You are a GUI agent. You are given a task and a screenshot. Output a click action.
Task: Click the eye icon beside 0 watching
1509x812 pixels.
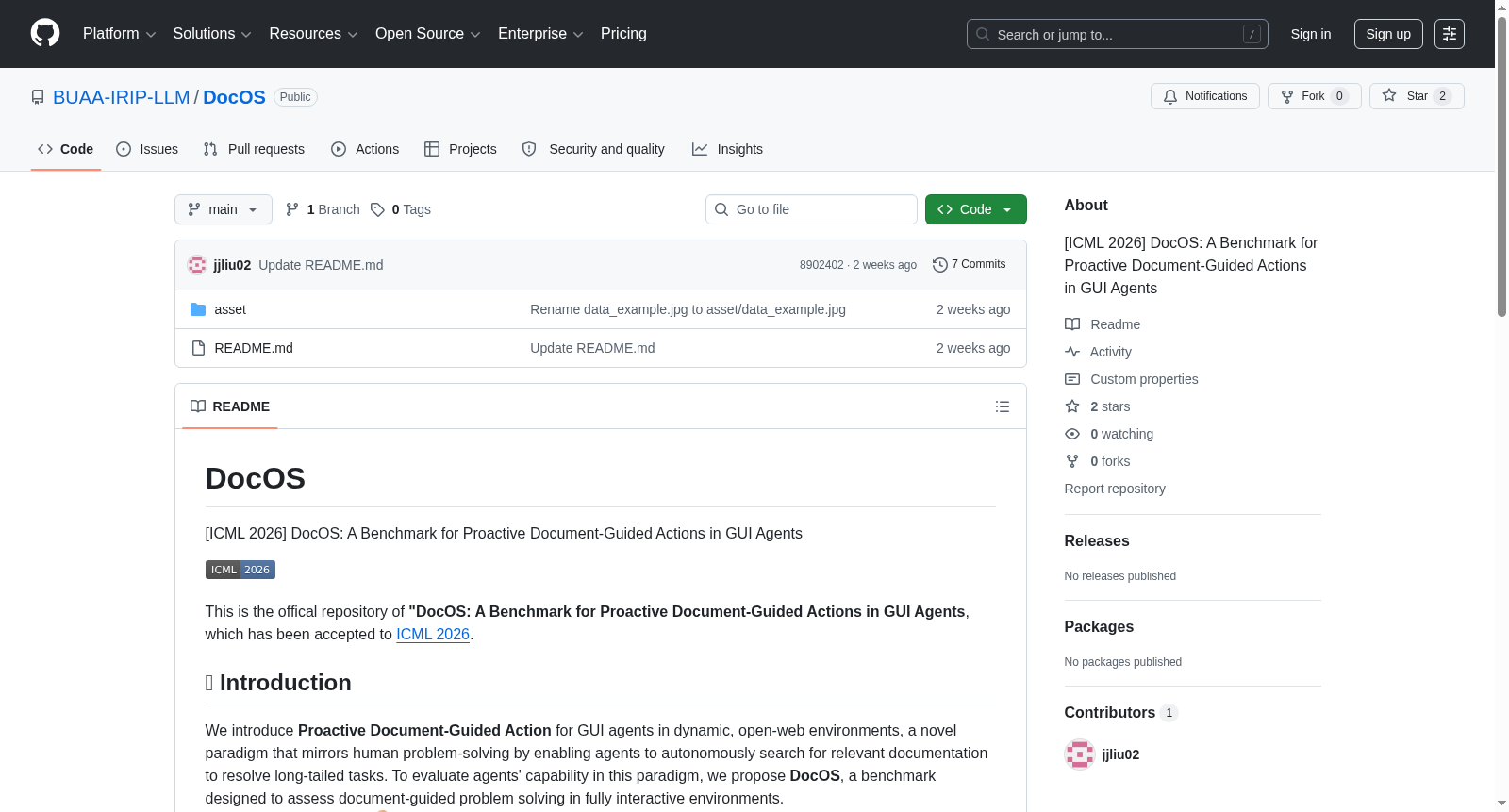[1072, 434]
